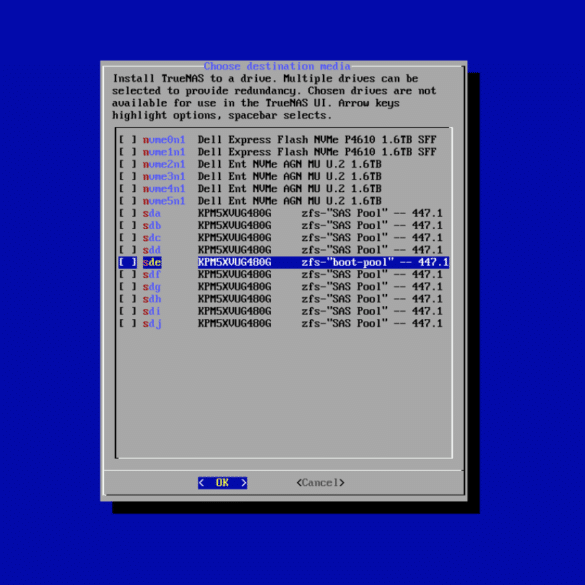Tick the checkbox for nvme2n1
The image size is (585, 585).
click(128, 164)
